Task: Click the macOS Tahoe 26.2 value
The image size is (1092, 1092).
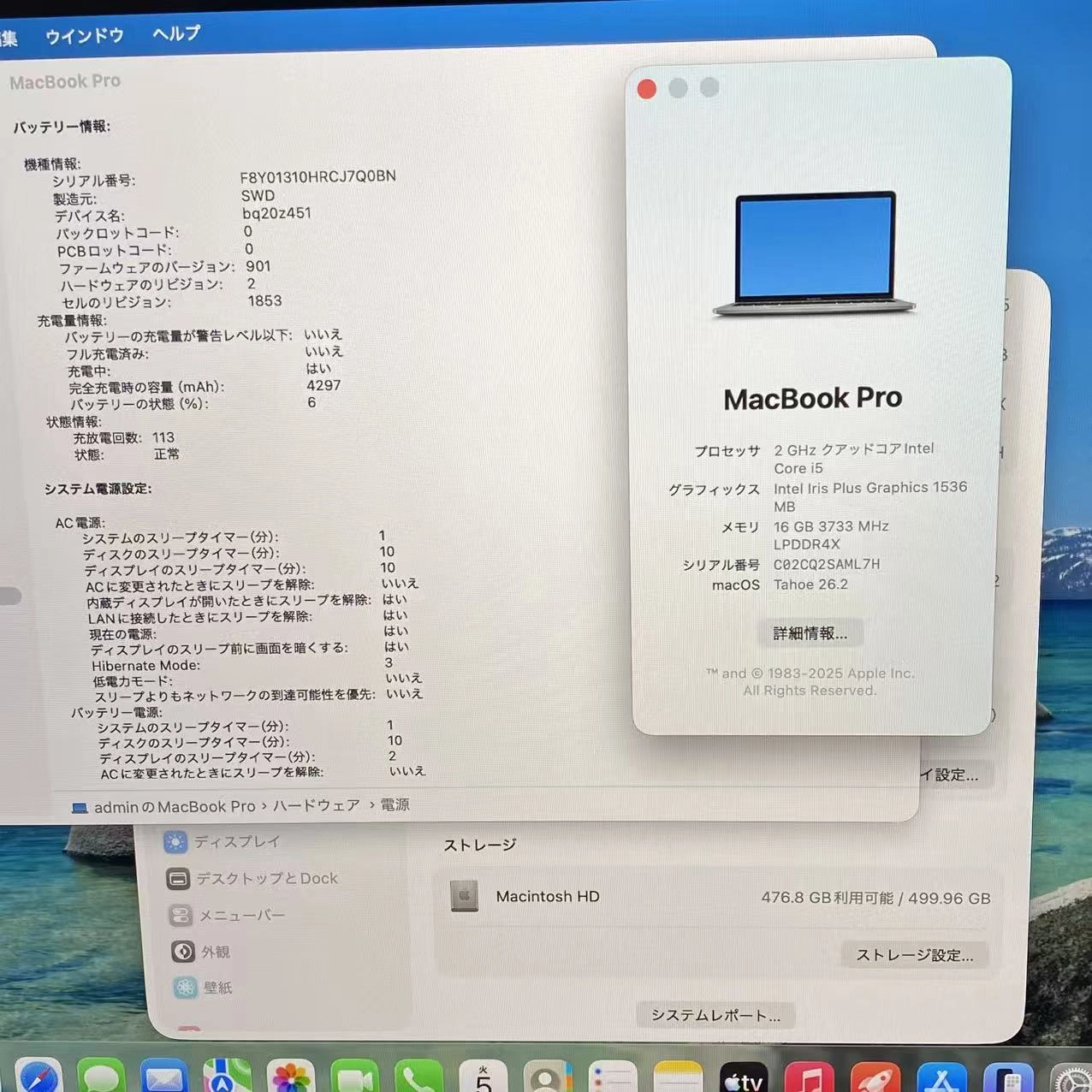Action: (x=810, y=585)
